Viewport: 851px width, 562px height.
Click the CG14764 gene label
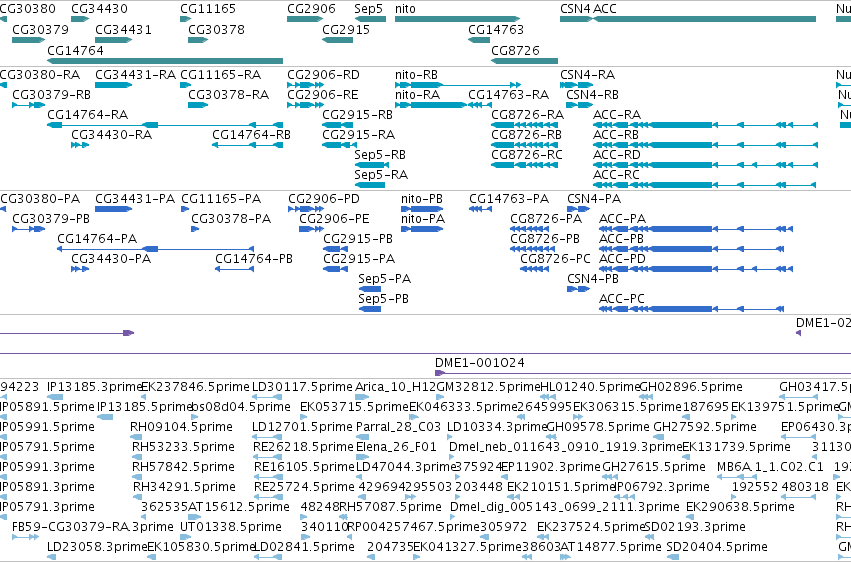[75, 50]
